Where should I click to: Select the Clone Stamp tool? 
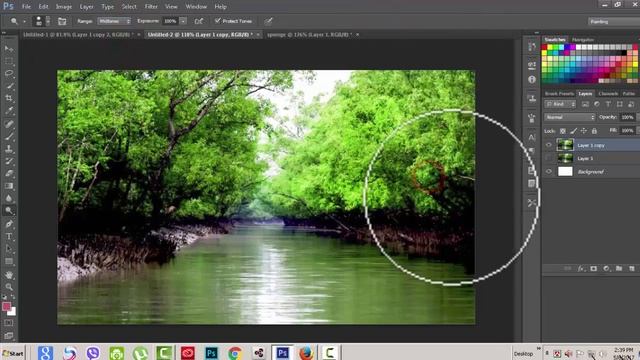pyautogui.click(x=9, y=149)
